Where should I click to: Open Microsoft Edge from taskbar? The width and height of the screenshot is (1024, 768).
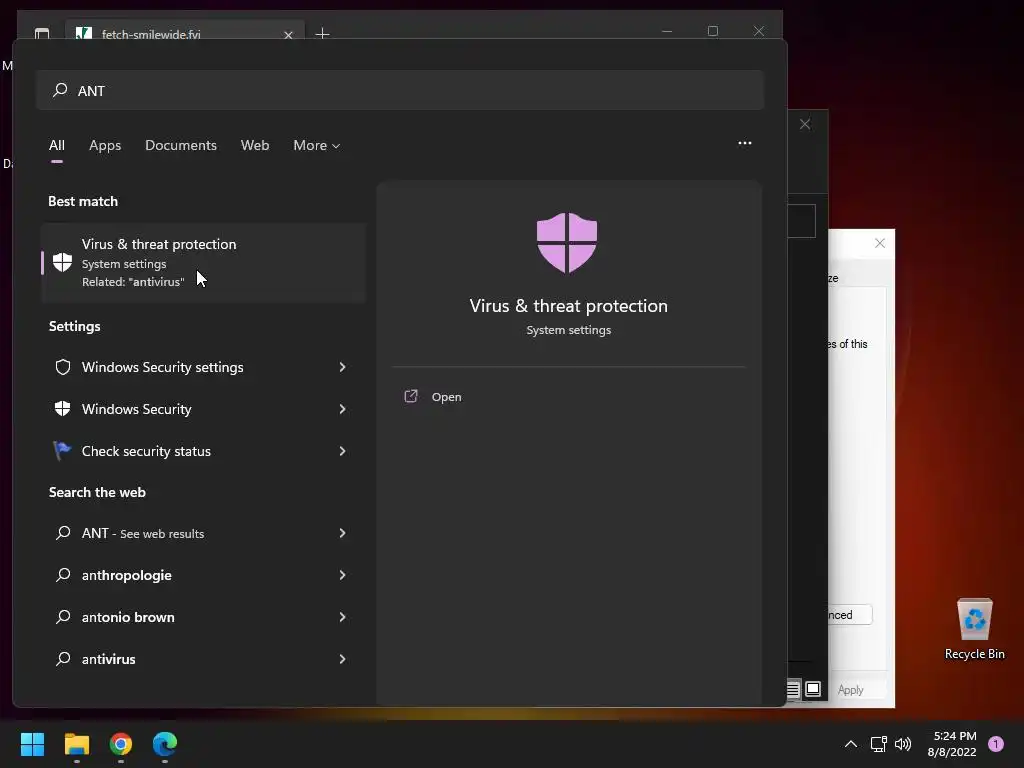(x=165, y=744)
